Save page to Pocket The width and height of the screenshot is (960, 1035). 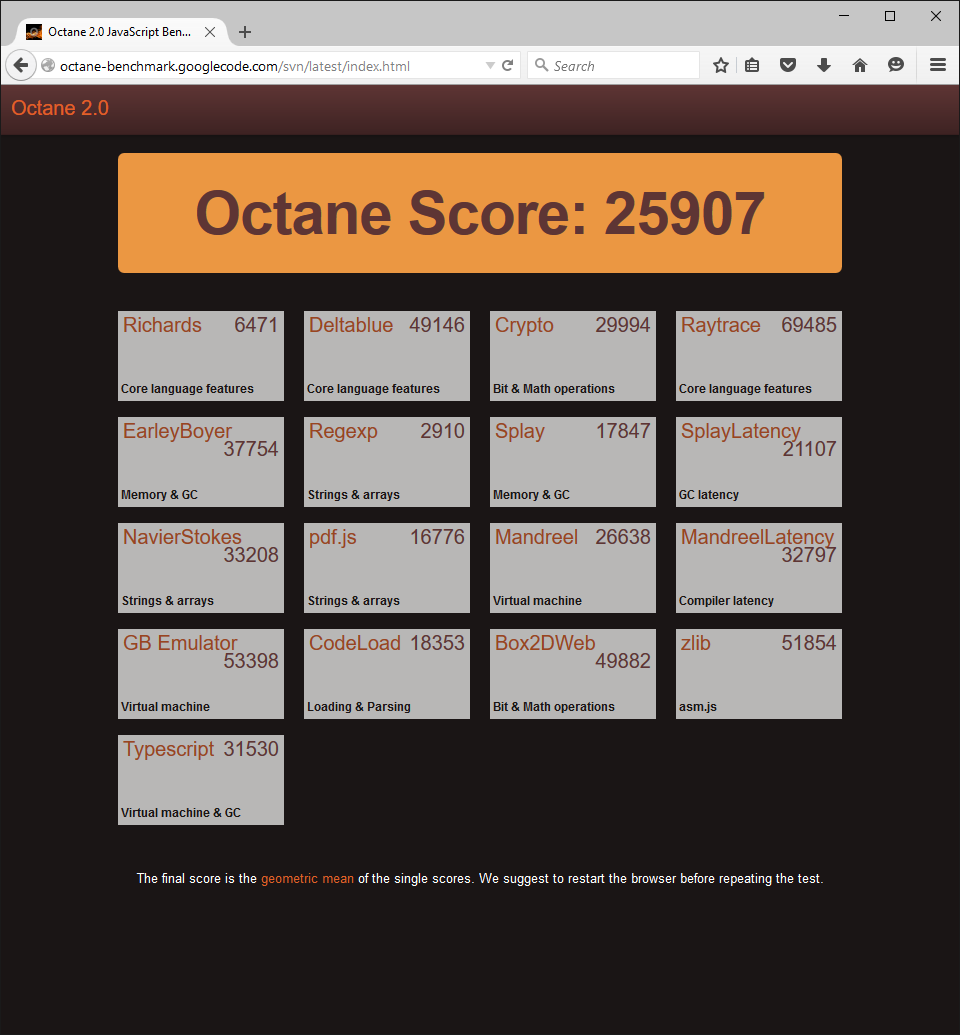788,65
